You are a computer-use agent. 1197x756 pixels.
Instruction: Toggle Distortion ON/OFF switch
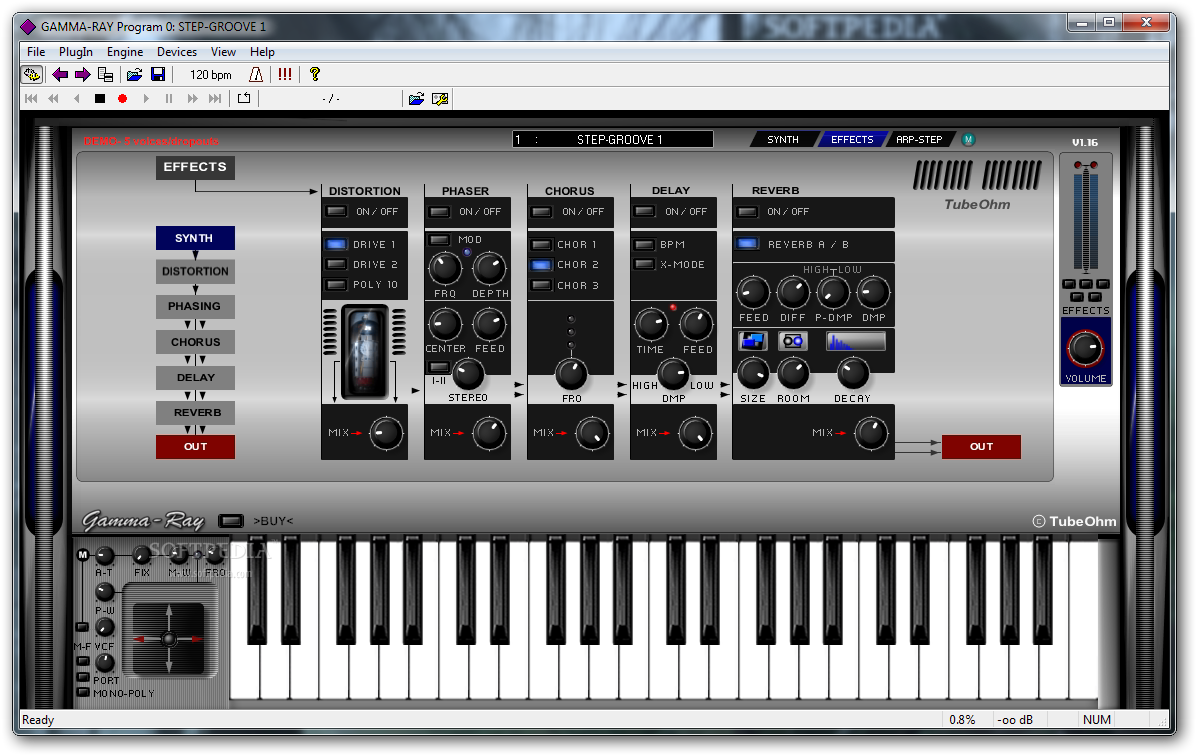click(x=336, y=212)
